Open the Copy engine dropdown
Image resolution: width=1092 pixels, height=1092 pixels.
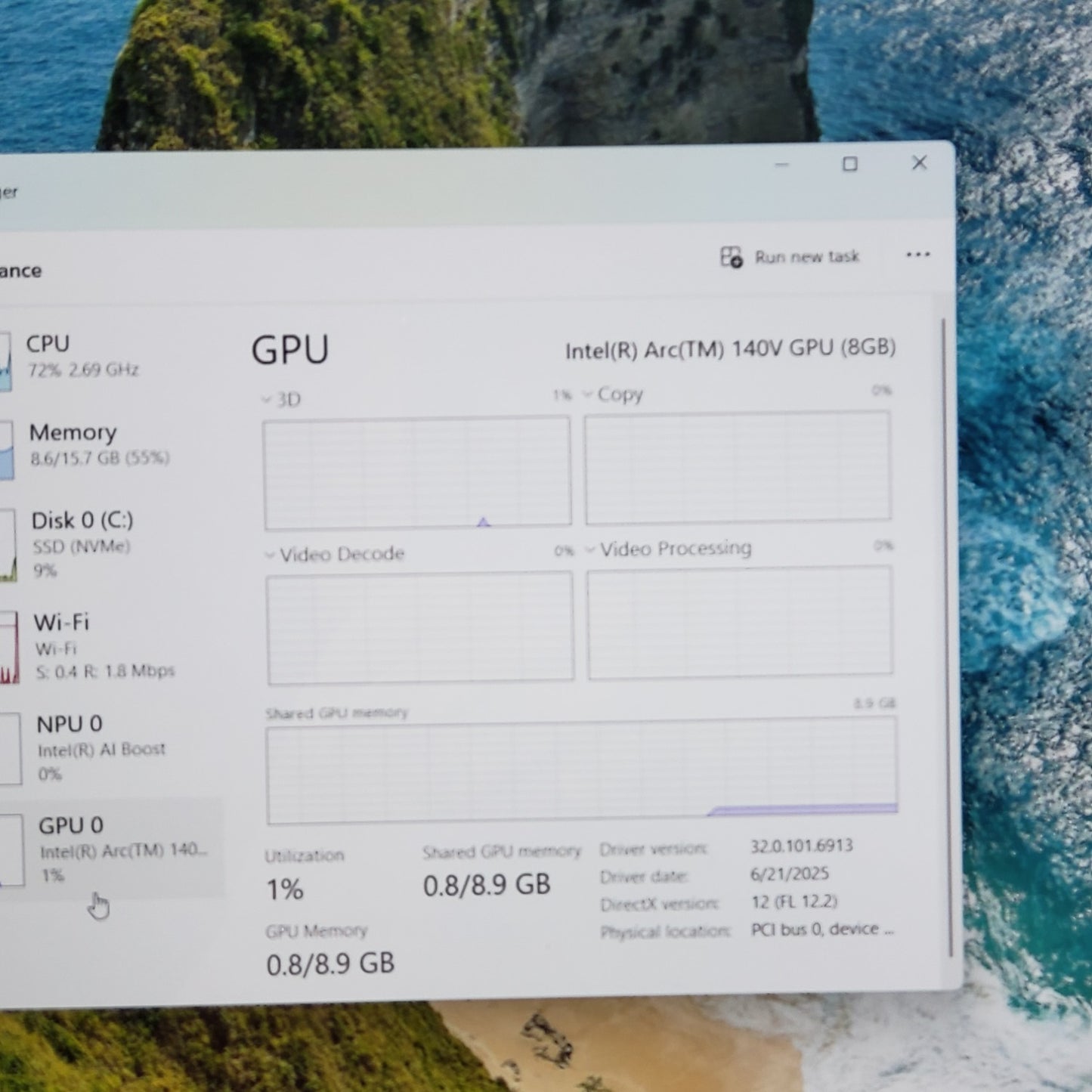coord(588,394)
